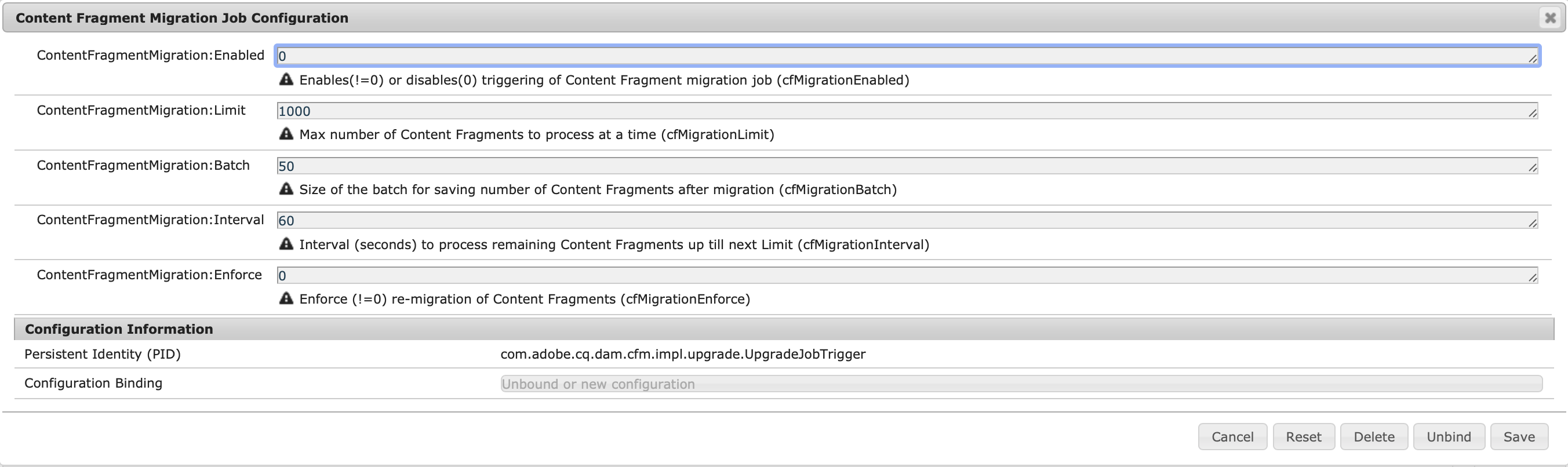Click the resize grip on the Enabled field
The width and height of the screenshot is (1568, 467).
point(1533,59)
